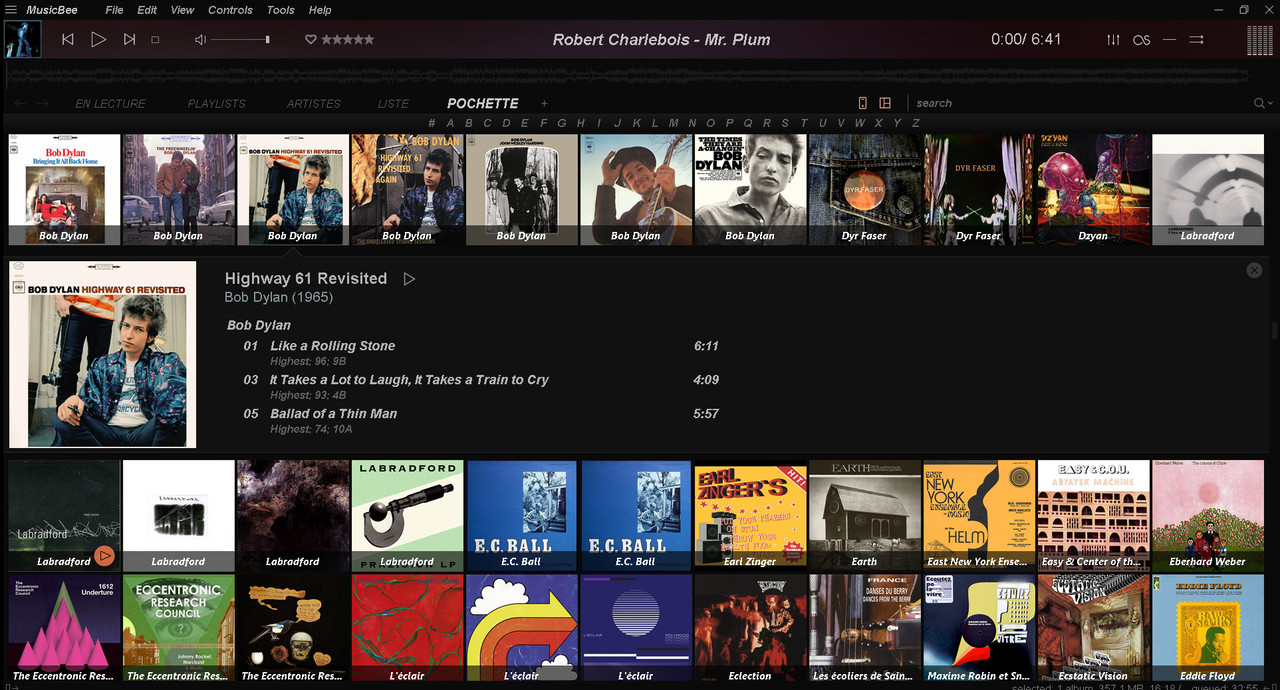
Task: Click It Takes a Lot to Laugh track
Action: (x=409, y=380)
